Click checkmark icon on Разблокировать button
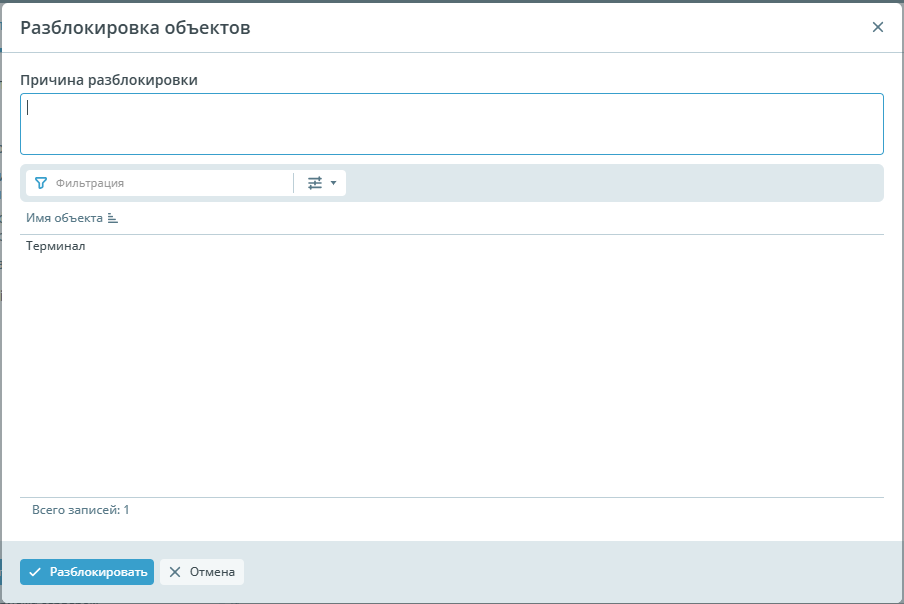Image resolution: width=904 pixels, height=604 pixels. [35, 572]
